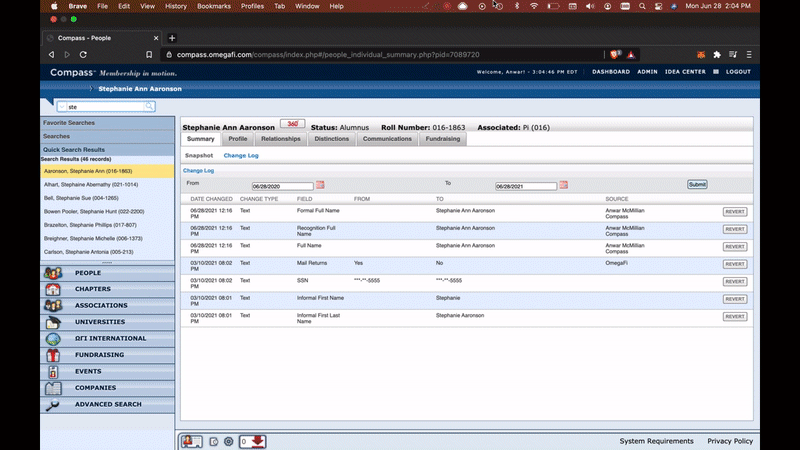
Task: Click the Brave Rewards triangle icon
Action: click(631, 55)
